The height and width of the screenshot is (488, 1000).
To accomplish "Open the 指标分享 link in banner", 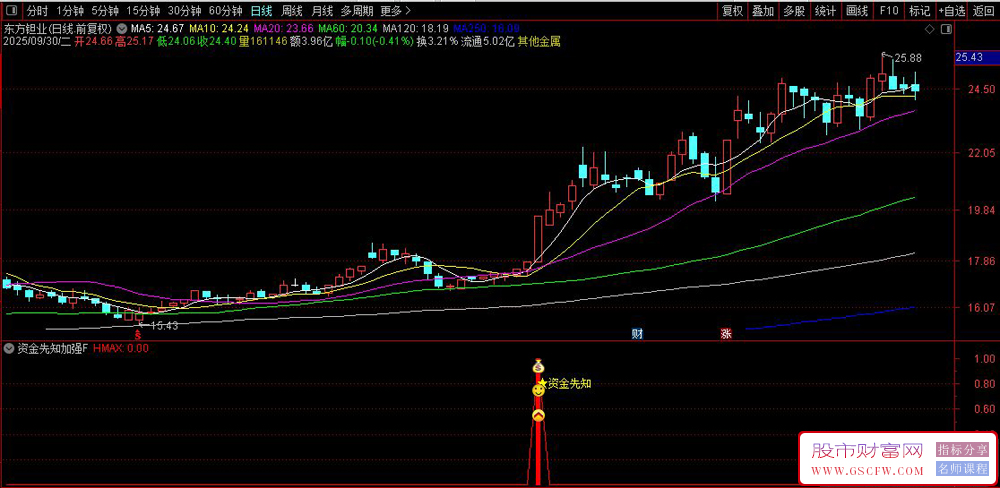I will coord(962,451).
